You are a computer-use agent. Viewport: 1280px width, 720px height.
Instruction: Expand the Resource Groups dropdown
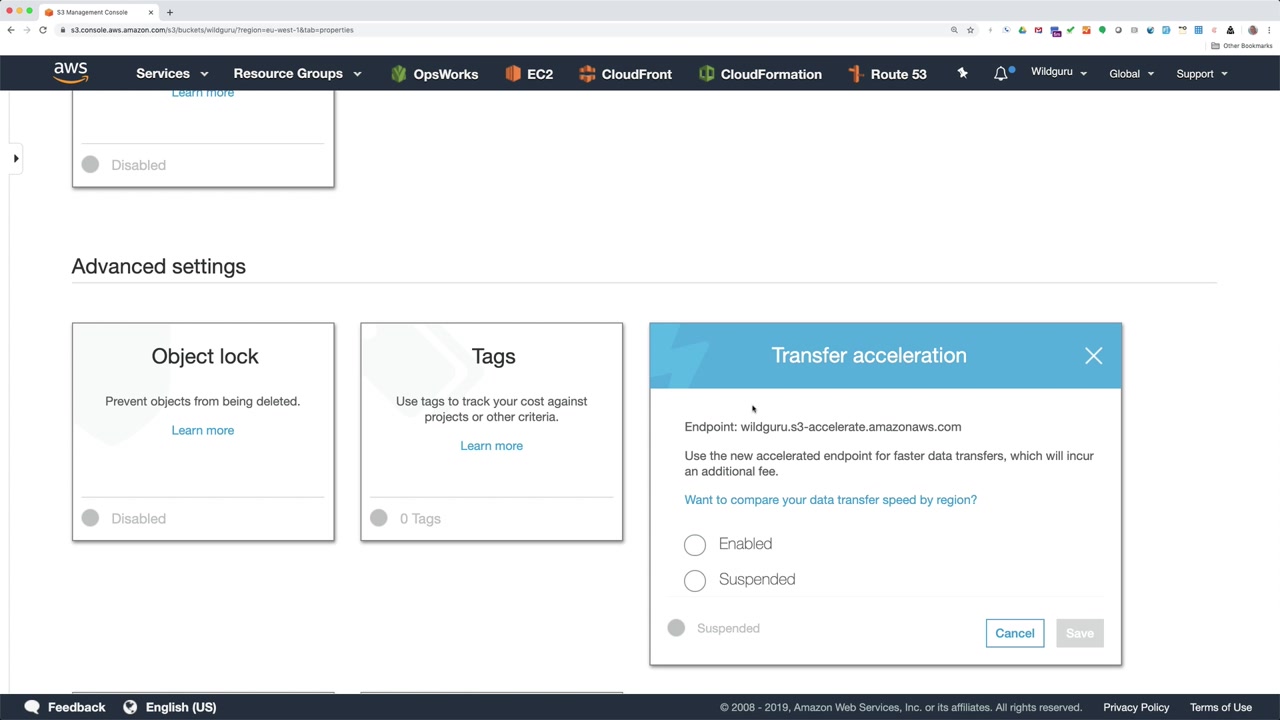pyautogui.click(x=297, y=74)
